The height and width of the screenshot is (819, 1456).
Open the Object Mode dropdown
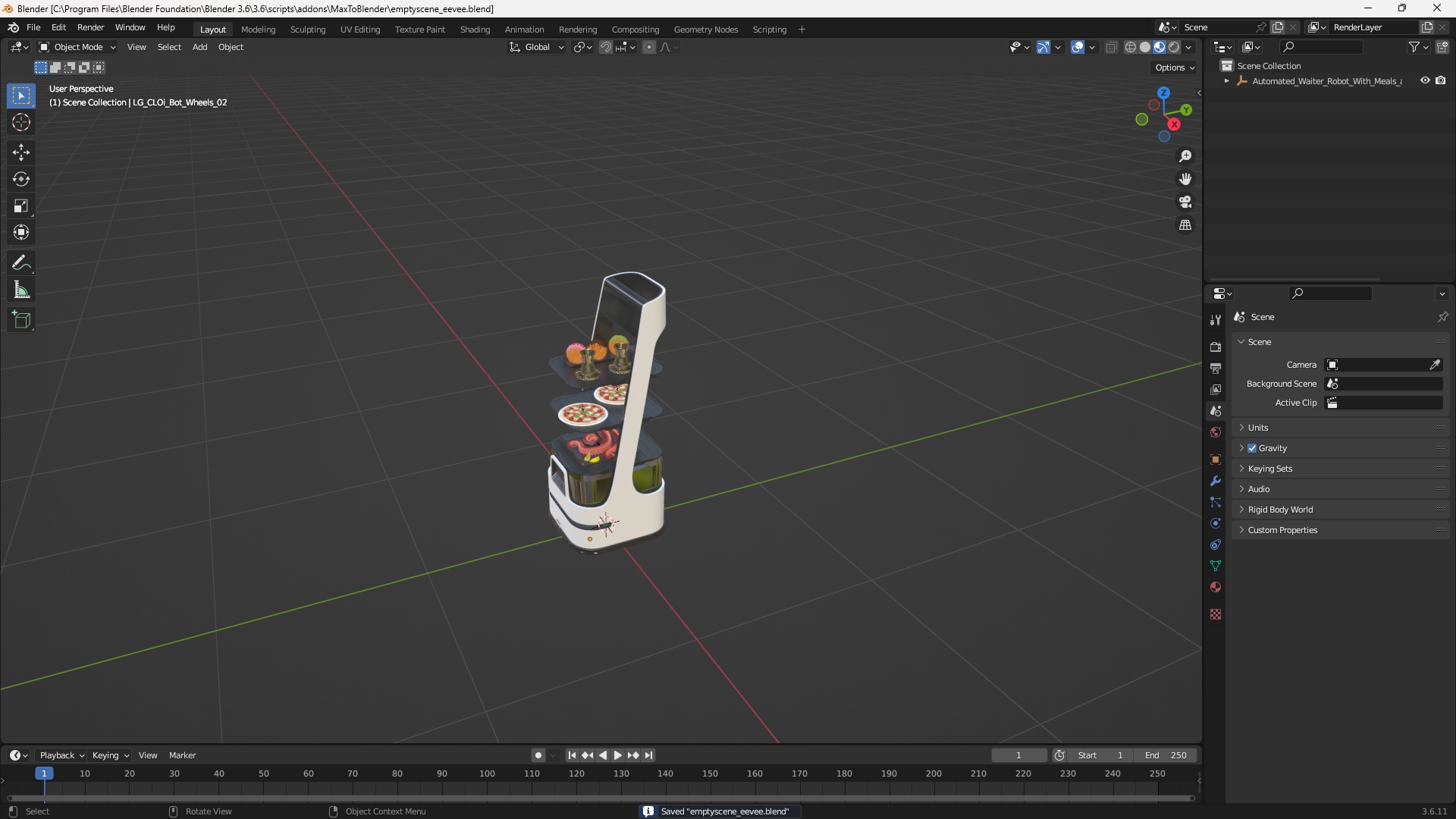77,47
